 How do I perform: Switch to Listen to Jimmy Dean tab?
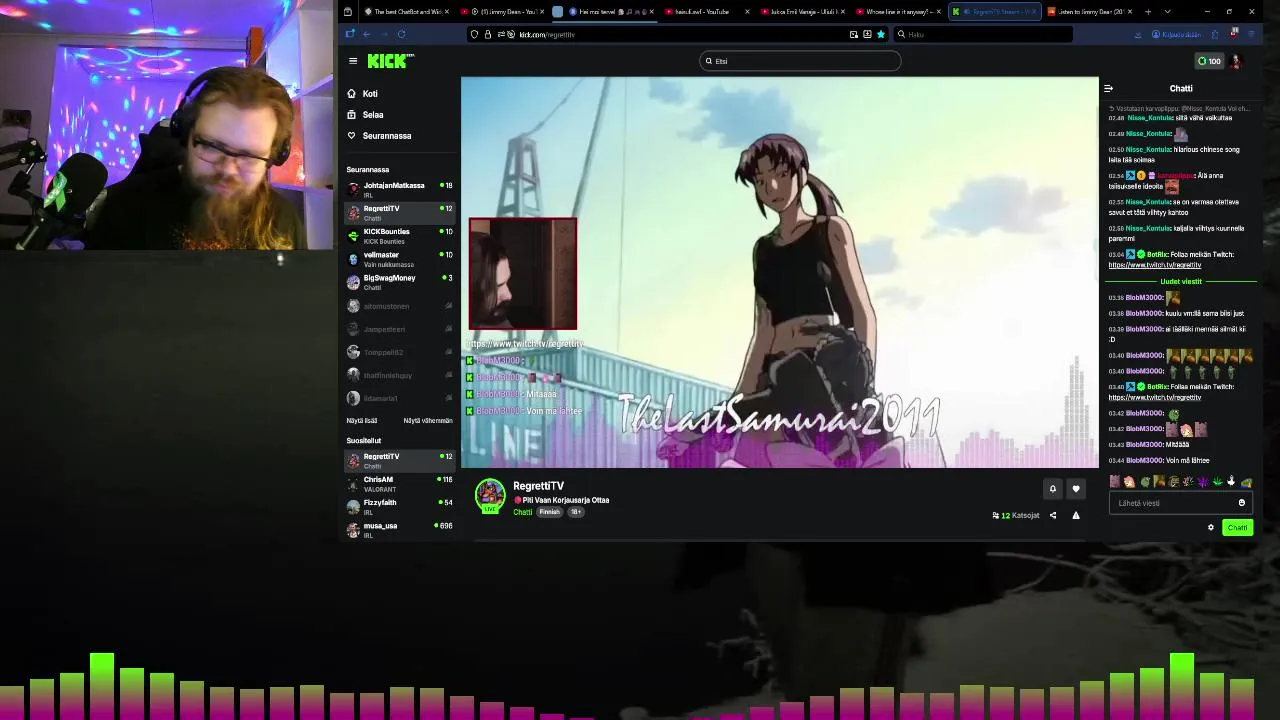[1088, 12]
